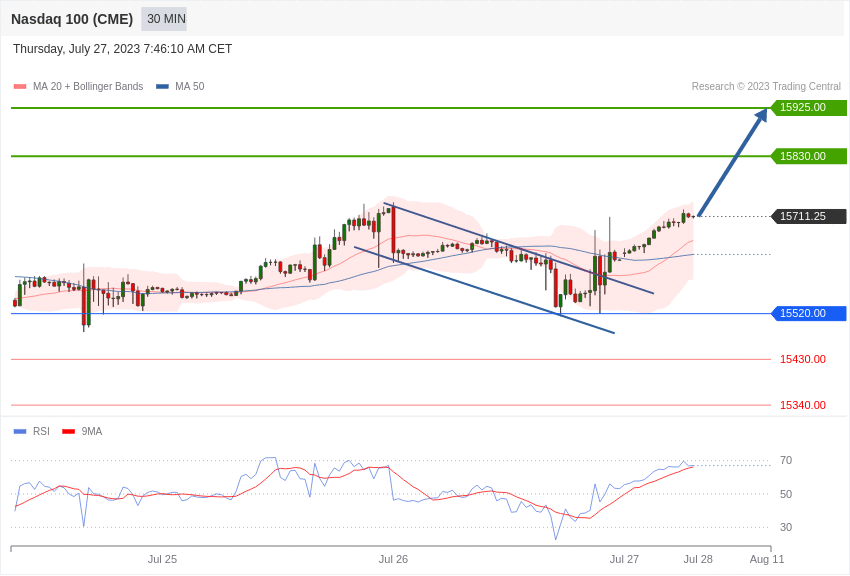This screenshot has height=576, width=850.
Task: Click the 30 MIN timeframe button
Action: coord(166,19)
